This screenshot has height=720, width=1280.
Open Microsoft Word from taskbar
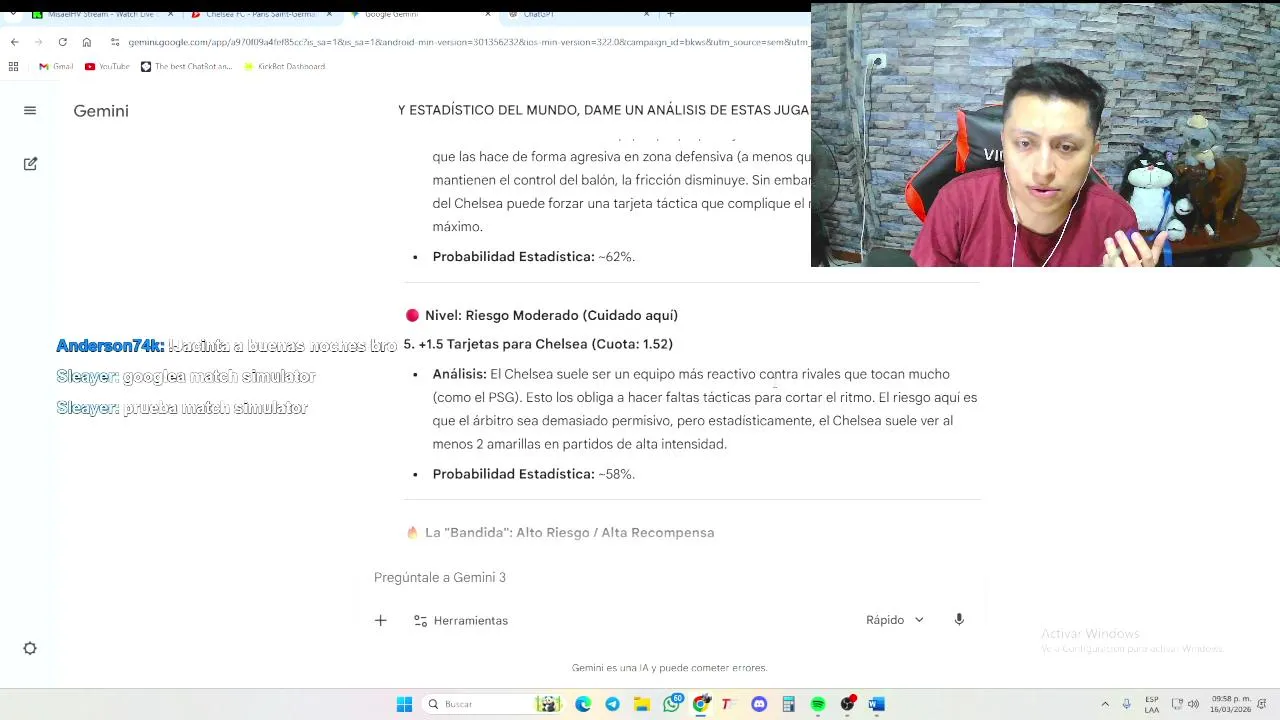tap(877, 704)
